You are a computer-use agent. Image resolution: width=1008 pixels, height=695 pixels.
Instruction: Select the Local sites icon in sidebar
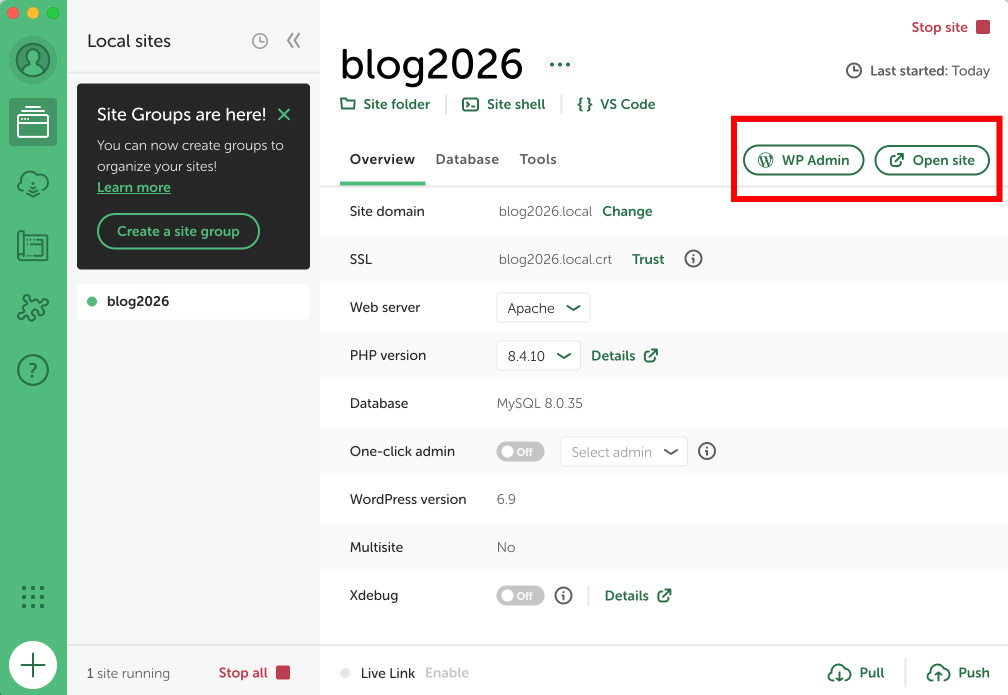pyautogui.click(x=33, y=123)
